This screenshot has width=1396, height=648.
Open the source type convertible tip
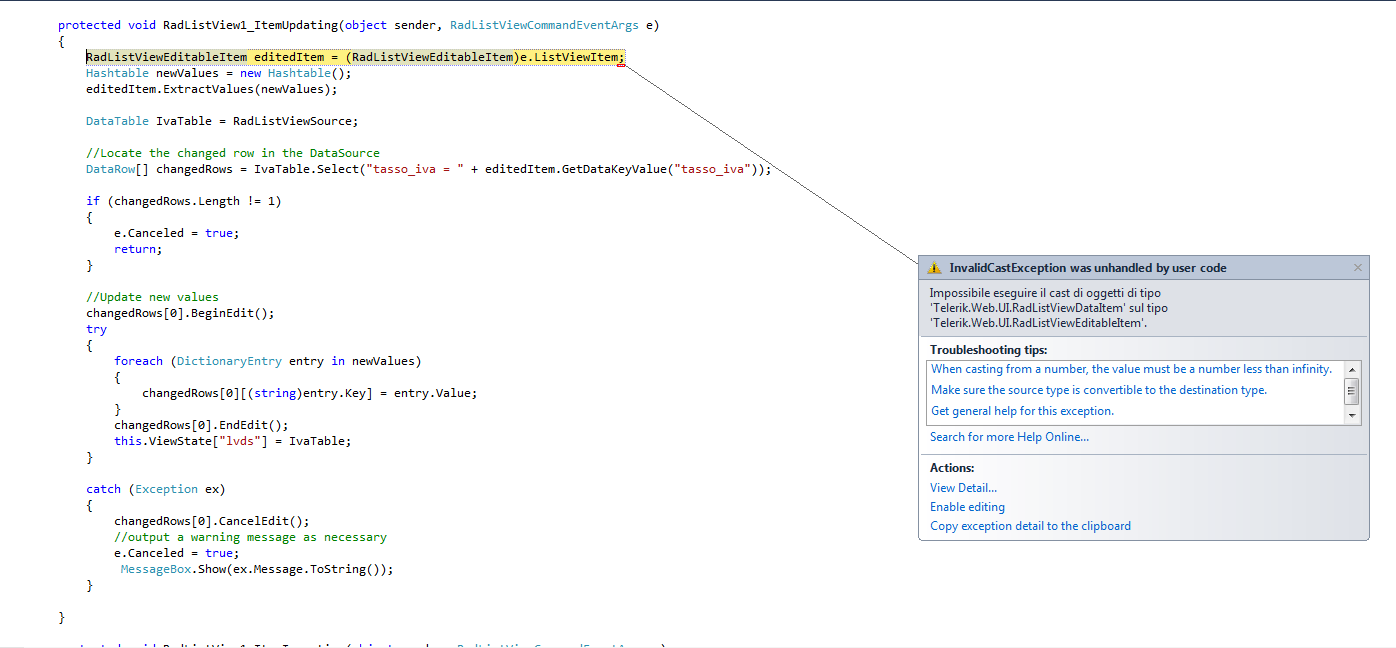(1098, 390)
